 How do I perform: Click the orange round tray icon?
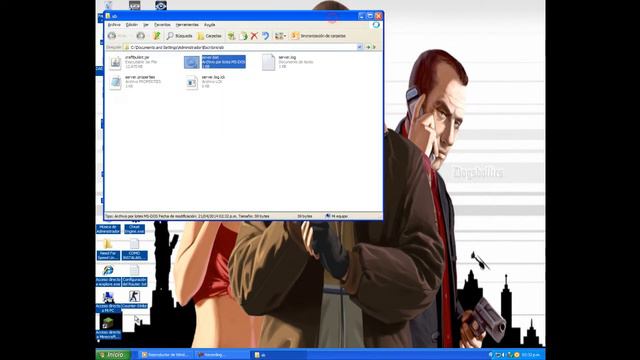click(517, 355)
